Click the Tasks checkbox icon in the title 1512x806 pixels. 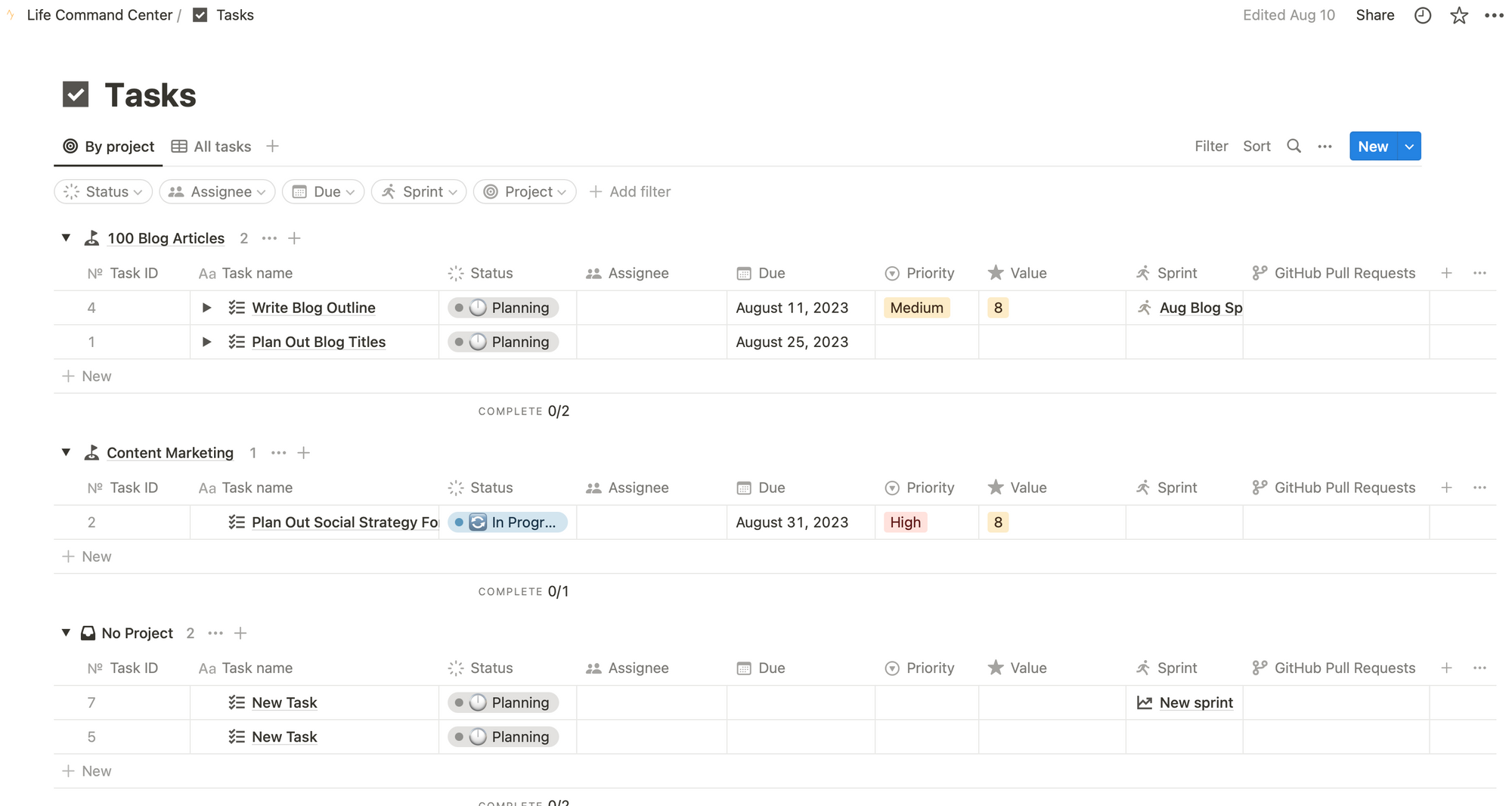[77, 94]
